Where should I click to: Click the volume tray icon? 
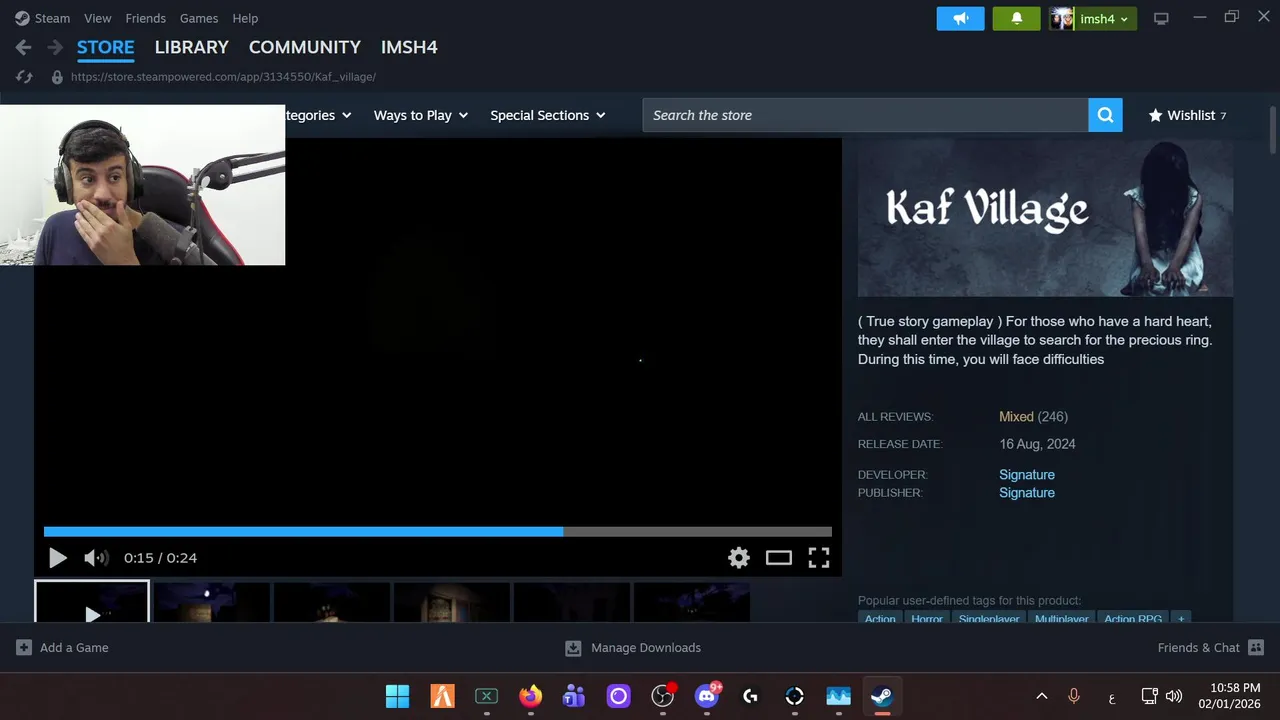1174,696
